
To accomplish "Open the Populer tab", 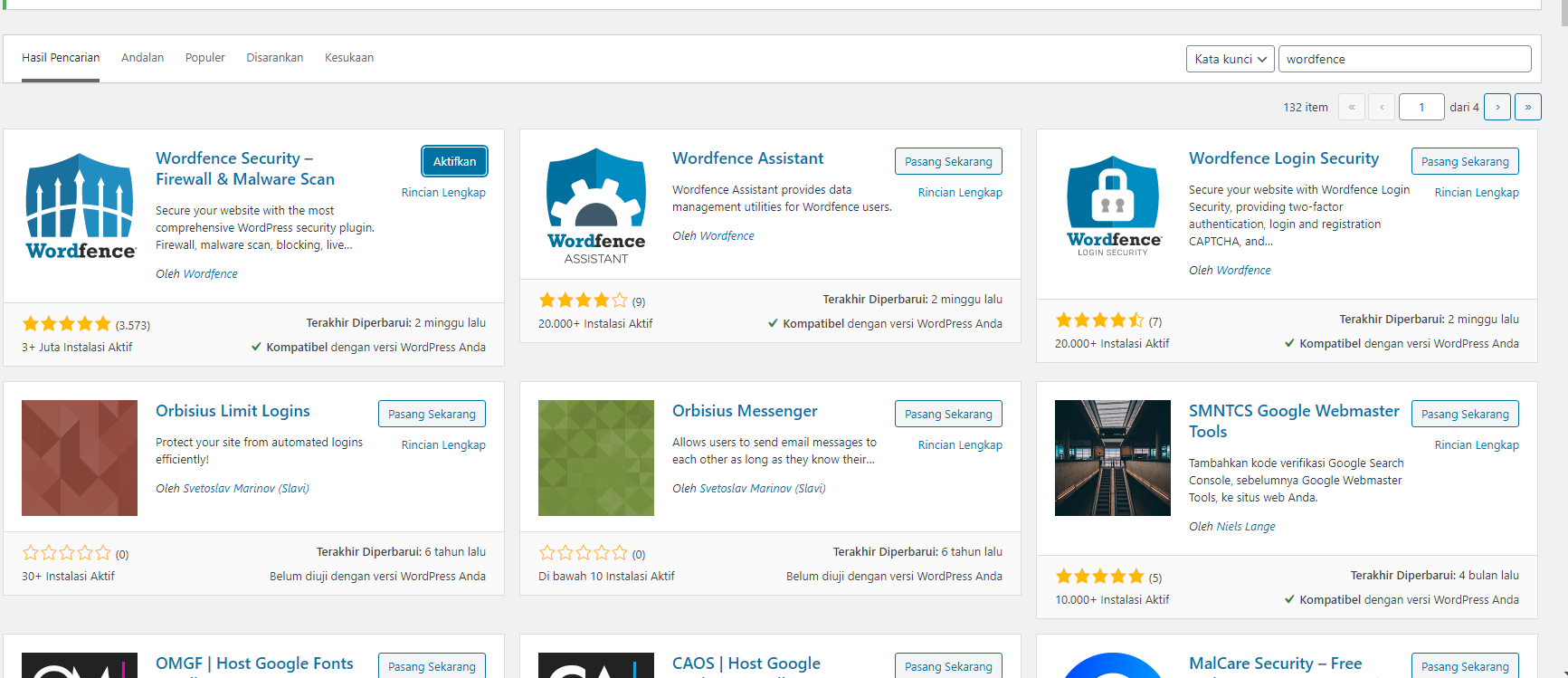I will (x=205, y=58).
